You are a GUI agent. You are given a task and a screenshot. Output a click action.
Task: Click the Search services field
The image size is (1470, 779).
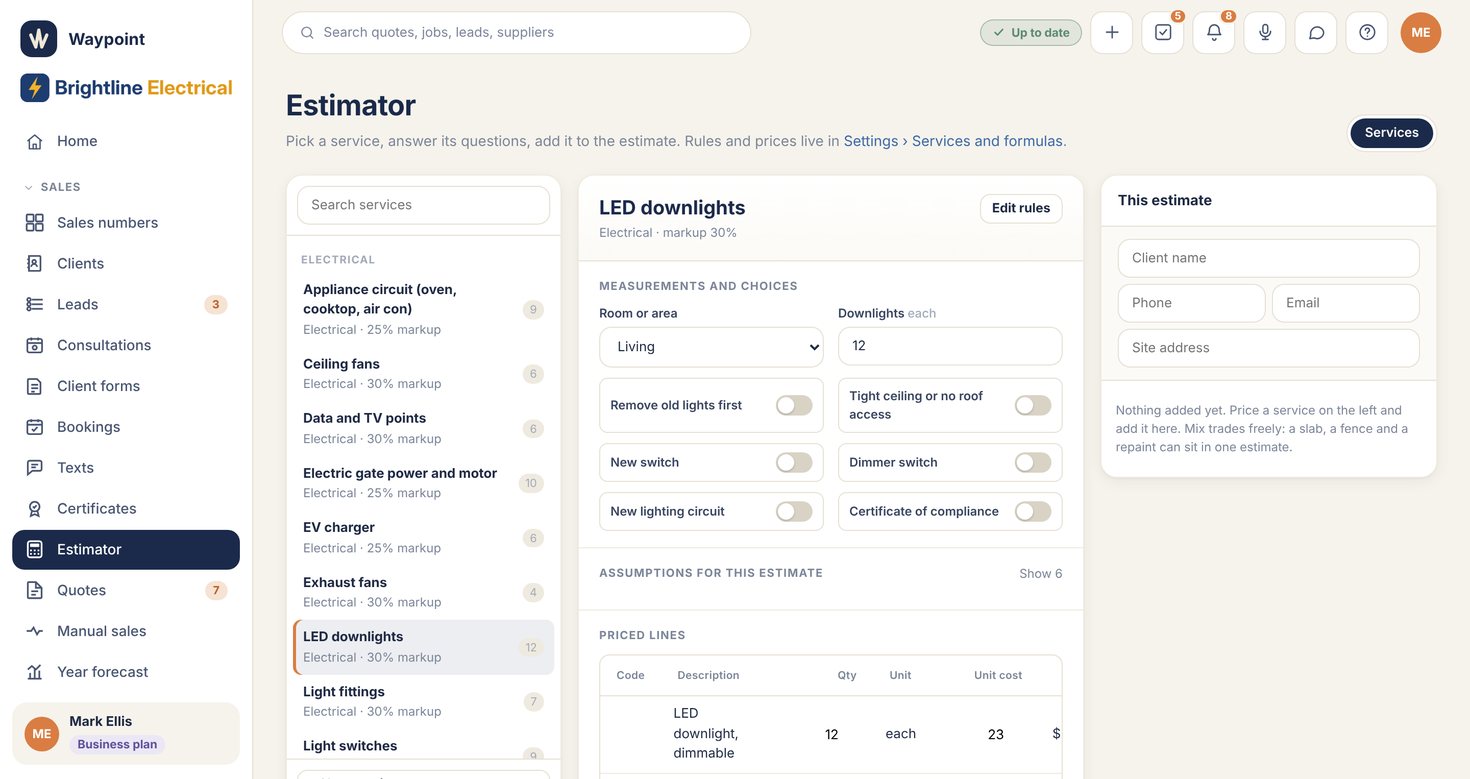[424, 205]
